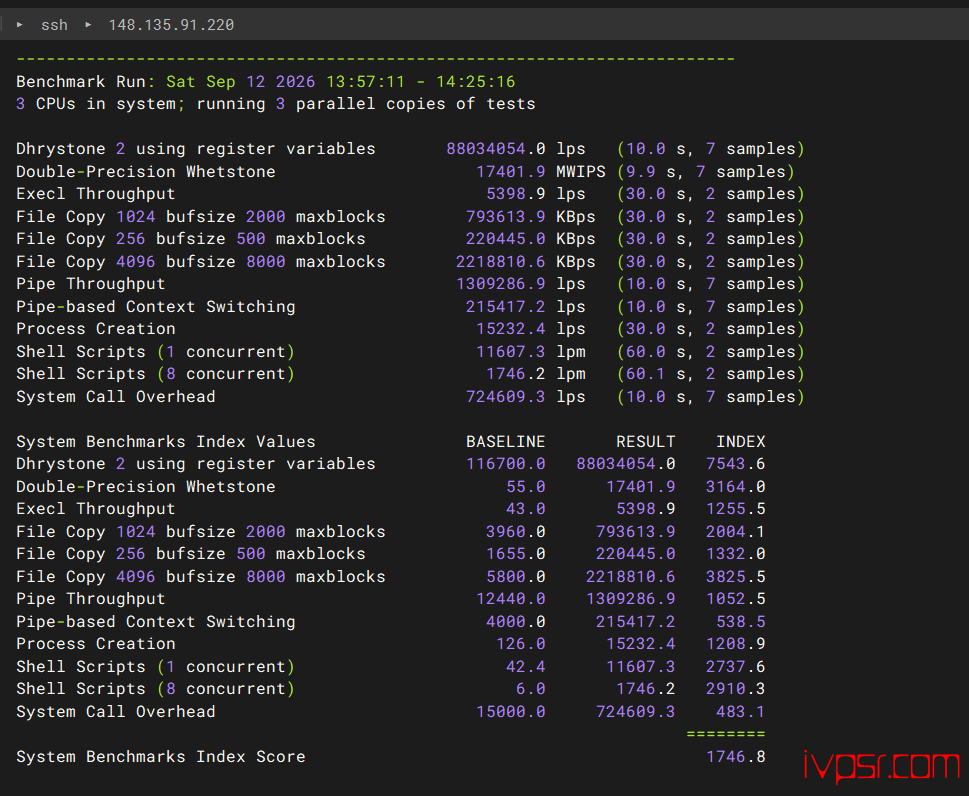
Task: Click the index value '3825.5'
Action: (735, 577)
